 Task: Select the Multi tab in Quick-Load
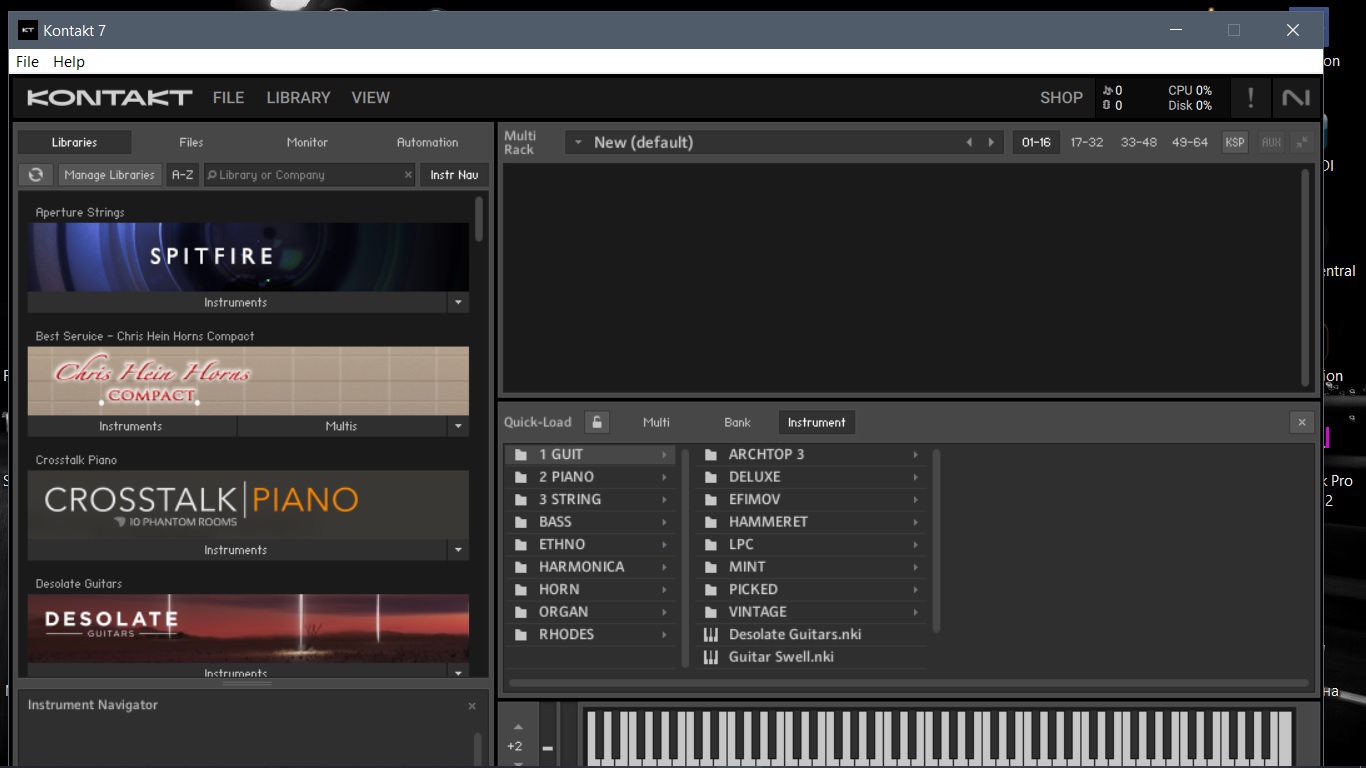(656, 422)
